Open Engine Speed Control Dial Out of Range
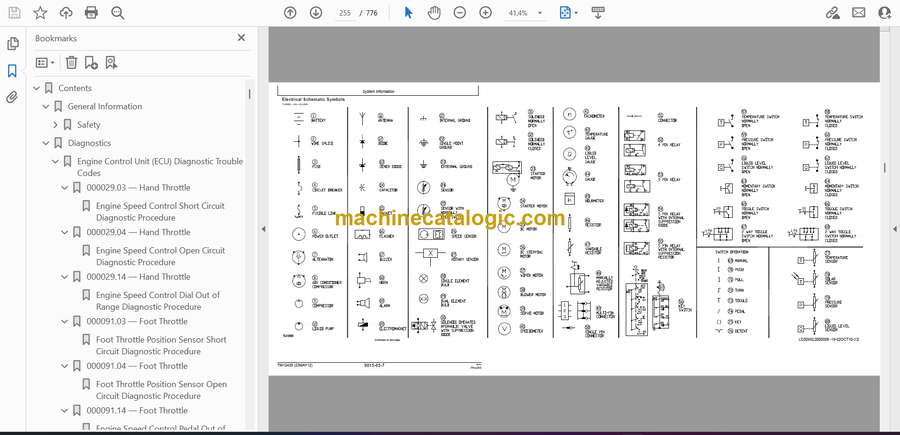Viewport: 900px width, 435px height. (x=158, y=301)
